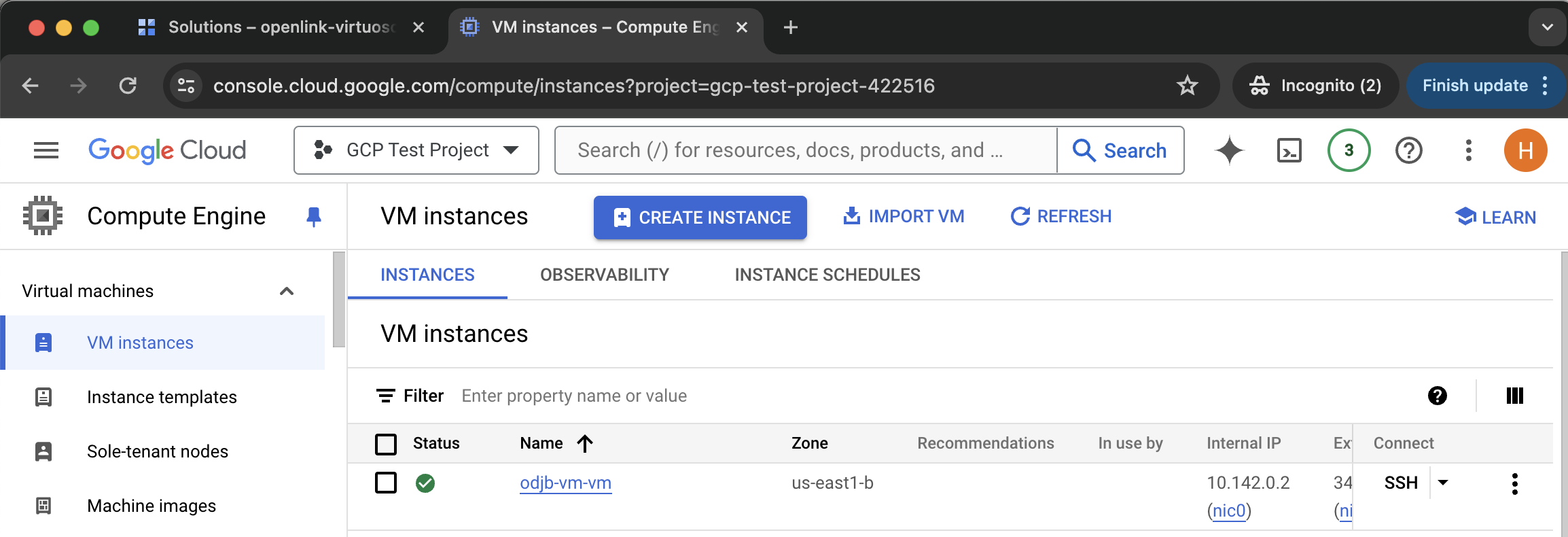Bookmark this page with star icon
Screen dimensions: 1568x537
[1188, 86]
